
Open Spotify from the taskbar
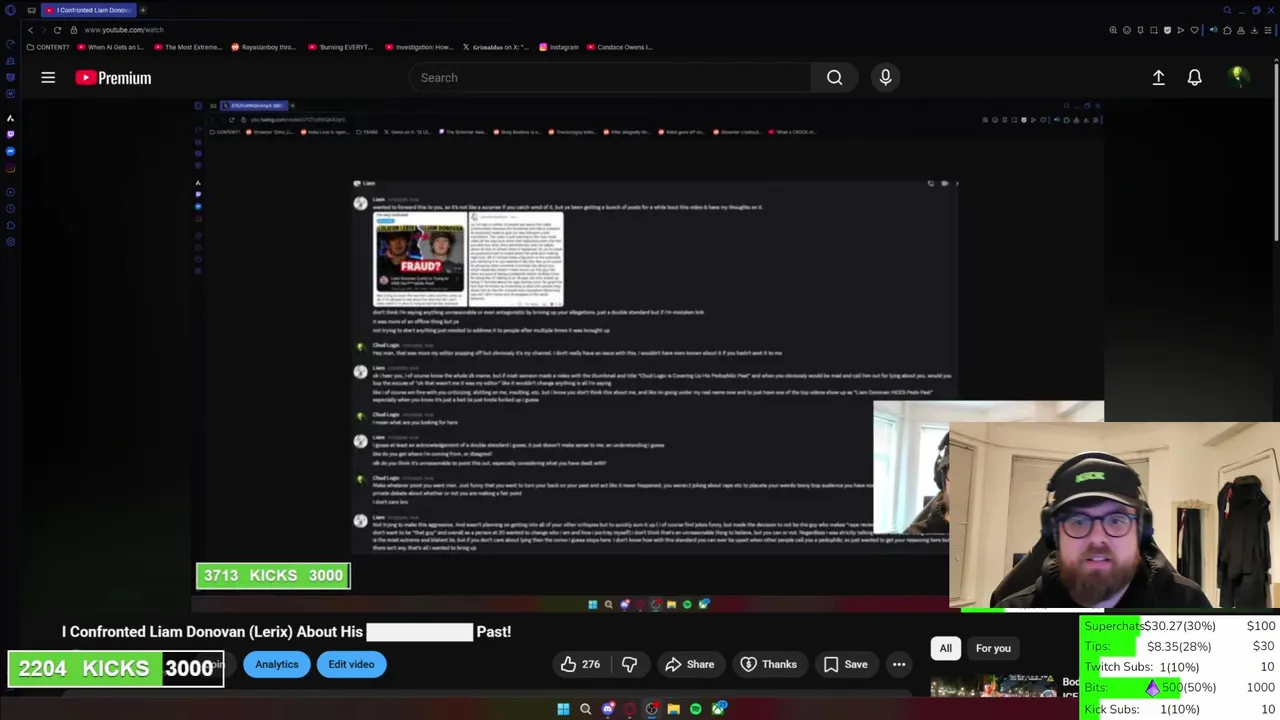(696, 709)
